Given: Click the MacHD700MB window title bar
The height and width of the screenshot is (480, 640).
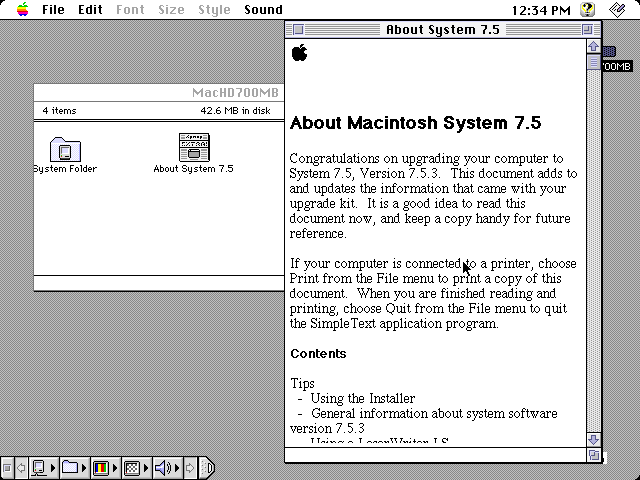Looking at the screenshot, I should point(159,93).
